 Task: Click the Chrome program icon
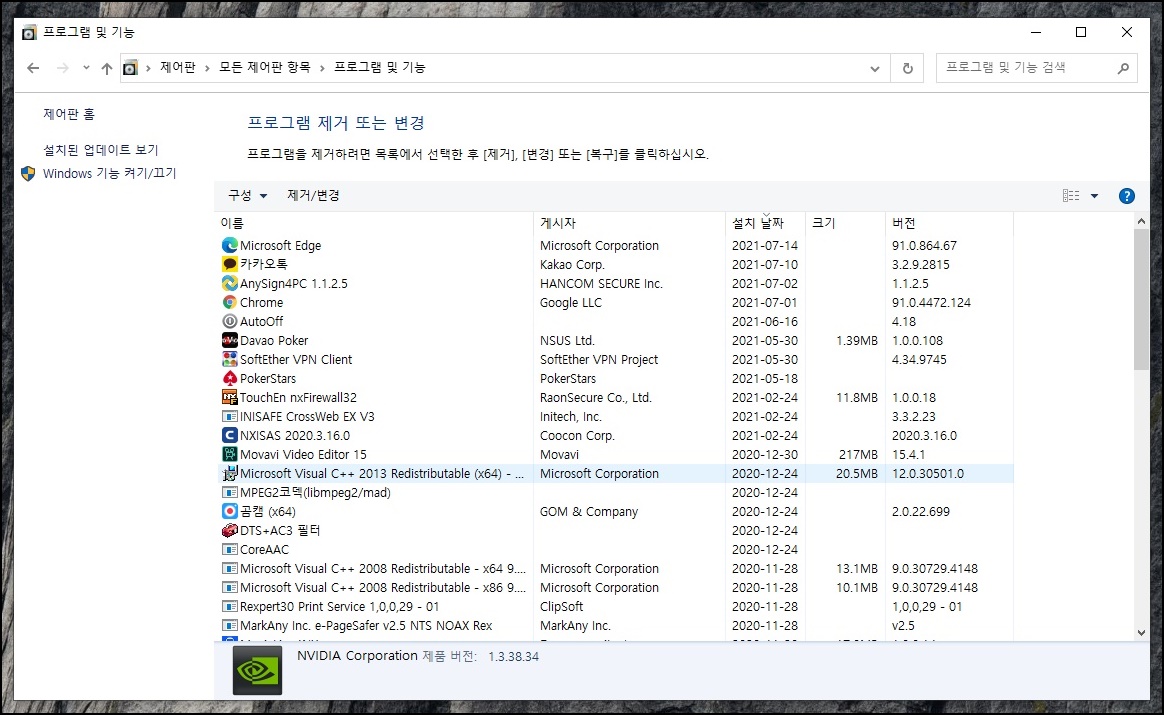[230, 302]
